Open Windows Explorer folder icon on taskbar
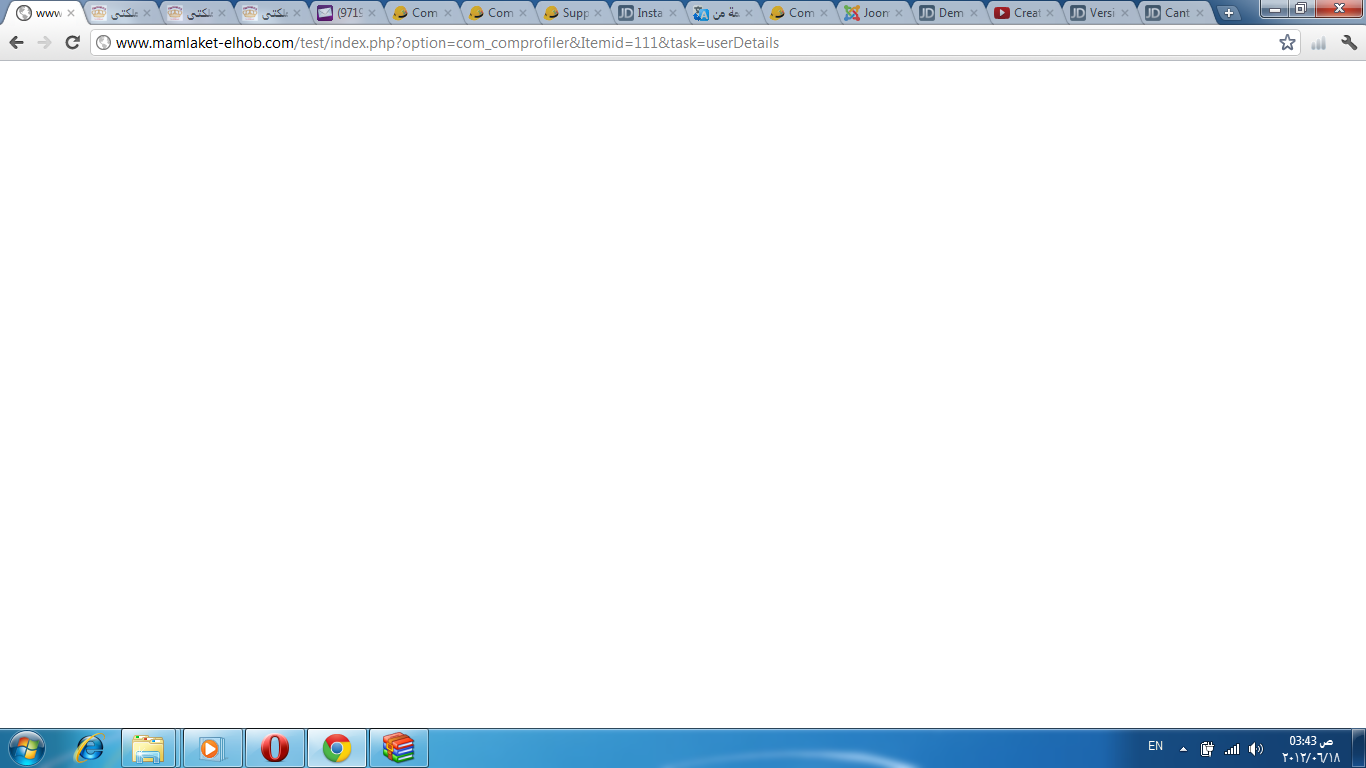Image resolution: width=1366 pixels, height=768 pixels. tap(149, 748)
